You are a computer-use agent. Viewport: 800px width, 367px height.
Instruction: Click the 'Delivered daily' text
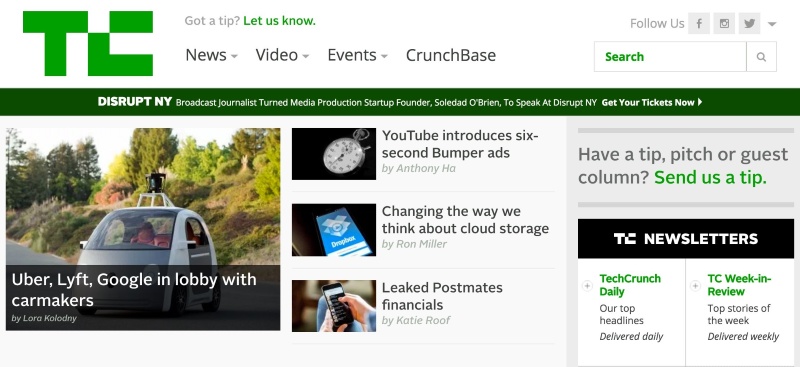pyautogui.click(x=631, y=337)
